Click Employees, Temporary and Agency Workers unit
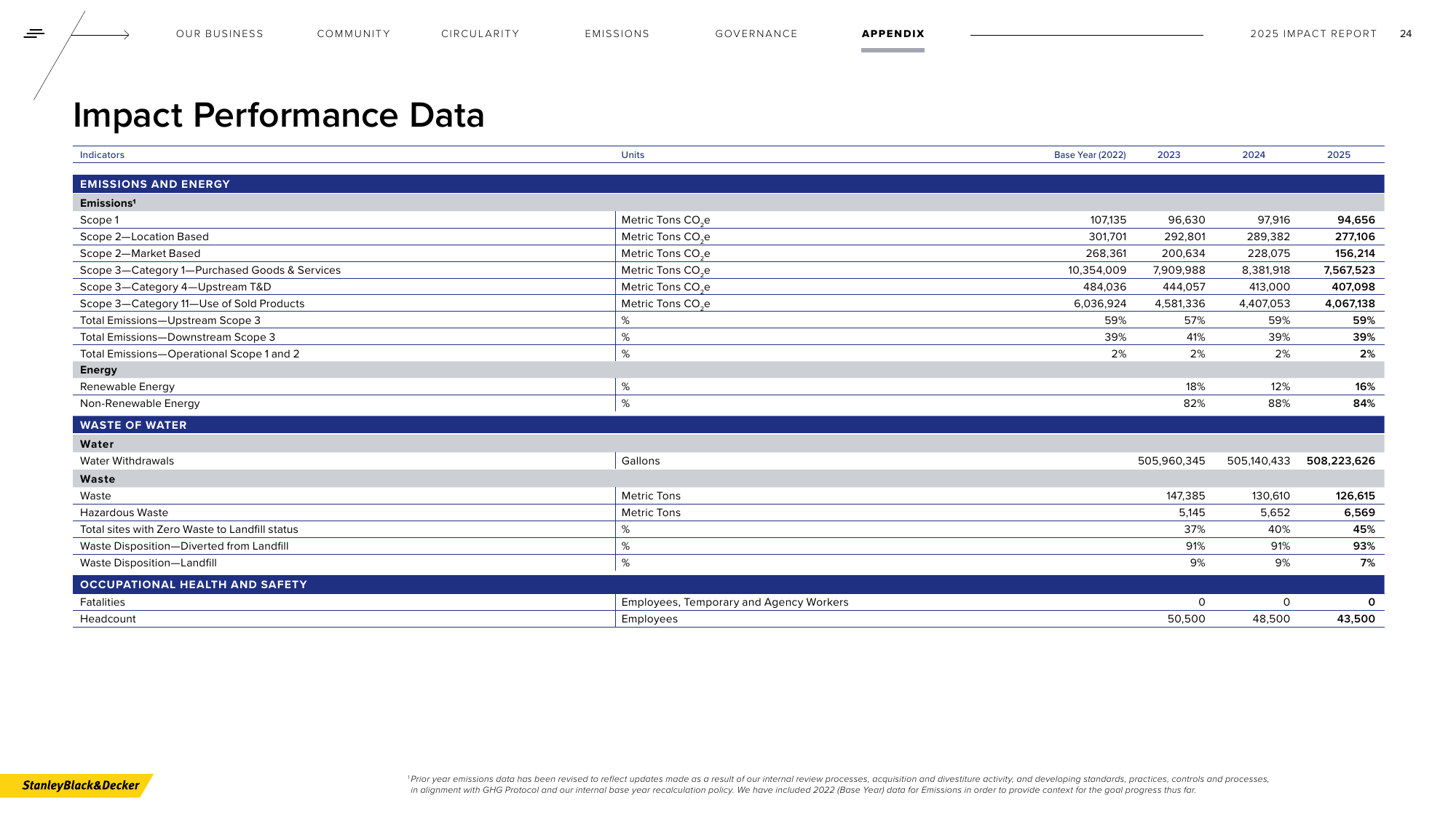This screenshot has width=1456, height=819. [735, 602]
